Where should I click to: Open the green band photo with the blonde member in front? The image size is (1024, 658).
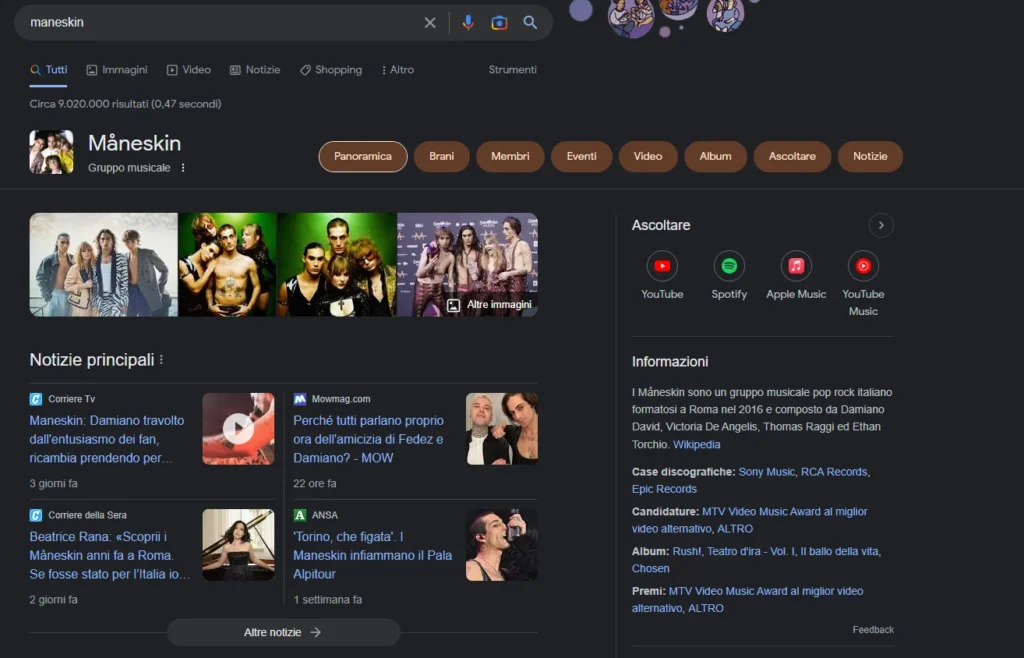pyautogui.click(x=337, y=264)
